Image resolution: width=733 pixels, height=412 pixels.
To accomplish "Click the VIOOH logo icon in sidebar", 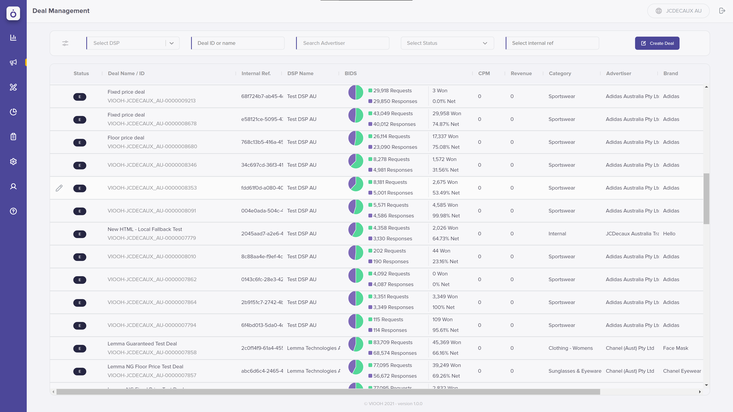I will click(13, 13).
